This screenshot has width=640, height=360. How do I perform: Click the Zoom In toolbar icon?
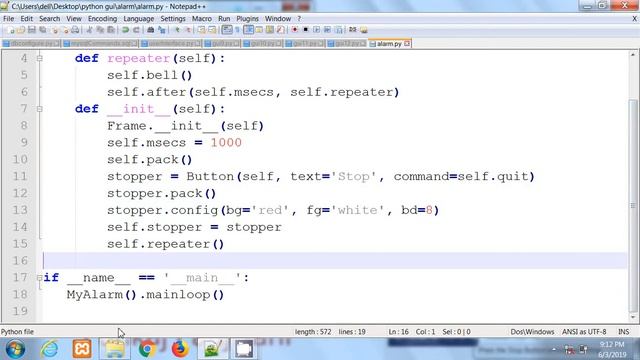point(177,30)
